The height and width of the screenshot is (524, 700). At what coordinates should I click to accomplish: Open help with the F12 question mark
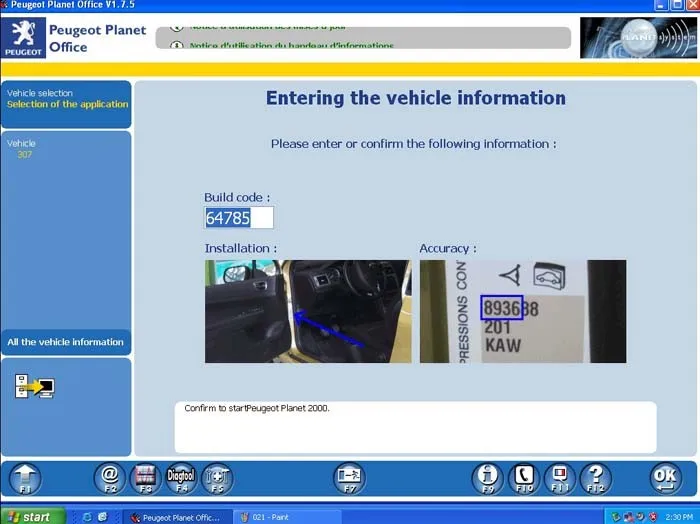pos(596,478)
